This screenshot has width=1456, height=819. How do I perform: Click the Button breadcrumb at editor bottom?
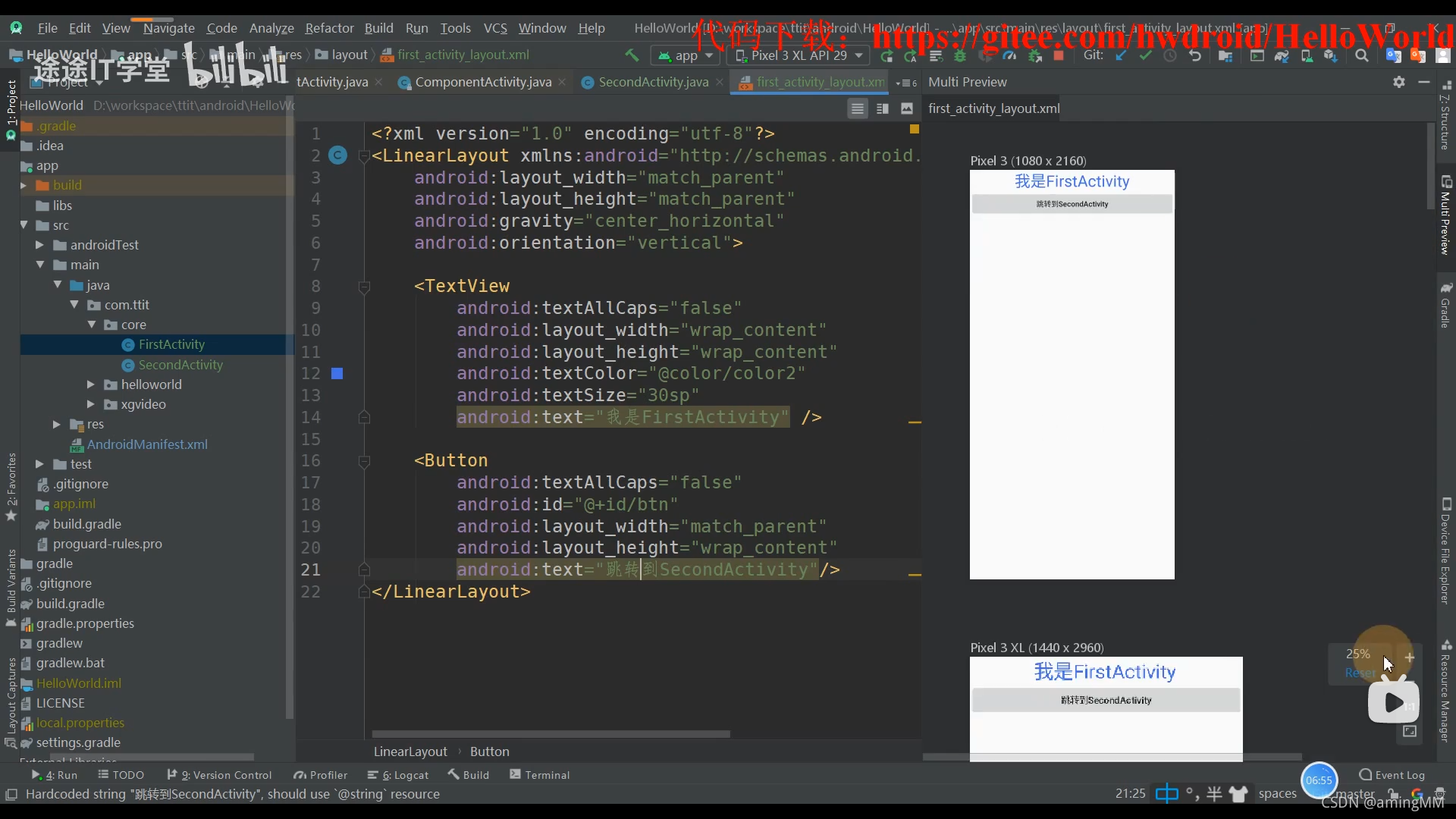(x=489, y=752)
